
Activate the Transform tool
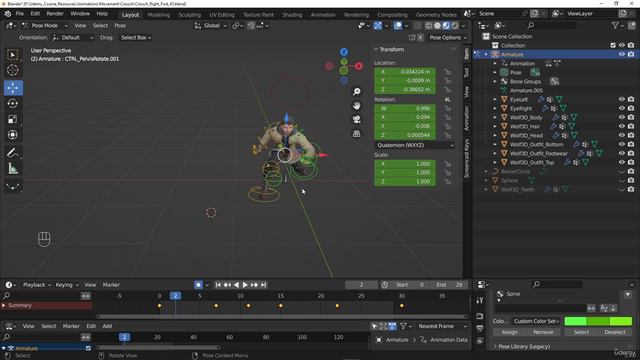pos(13,135)
